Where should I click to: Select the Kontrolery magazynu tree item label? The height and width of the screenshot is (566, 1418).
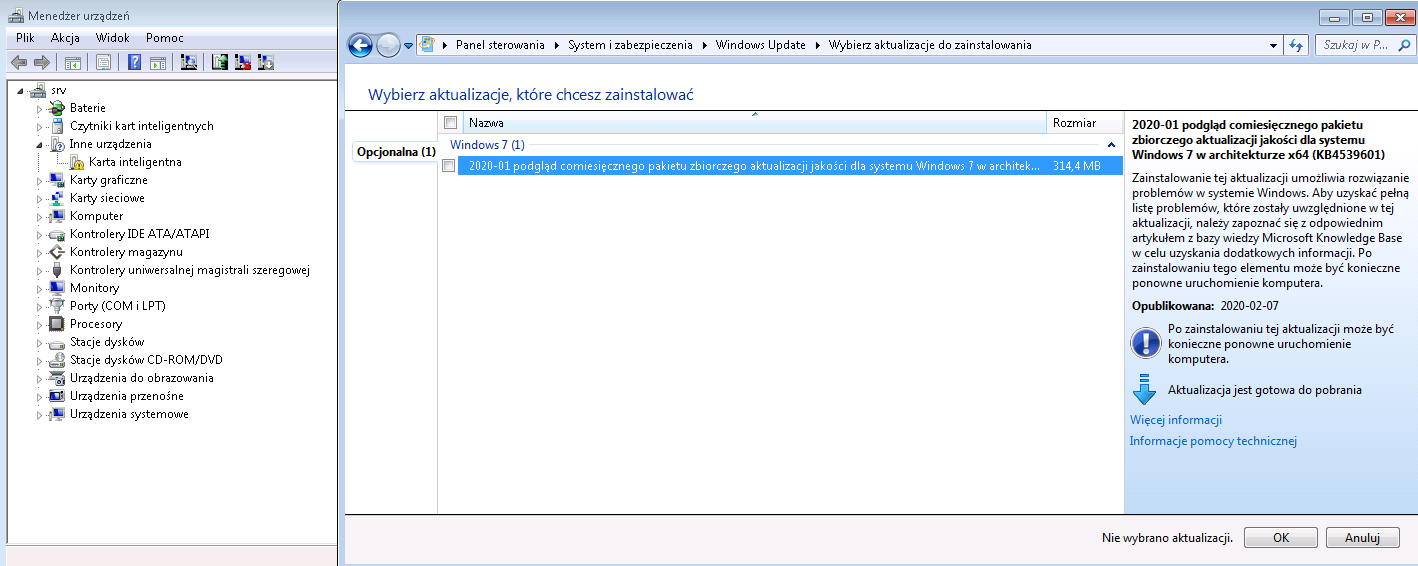coord(126,252)
